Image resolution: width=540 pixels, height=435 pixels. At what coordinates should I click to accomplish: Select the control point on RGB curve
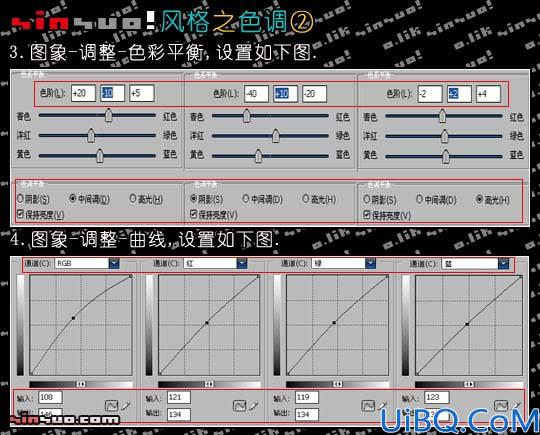point(73,318)
